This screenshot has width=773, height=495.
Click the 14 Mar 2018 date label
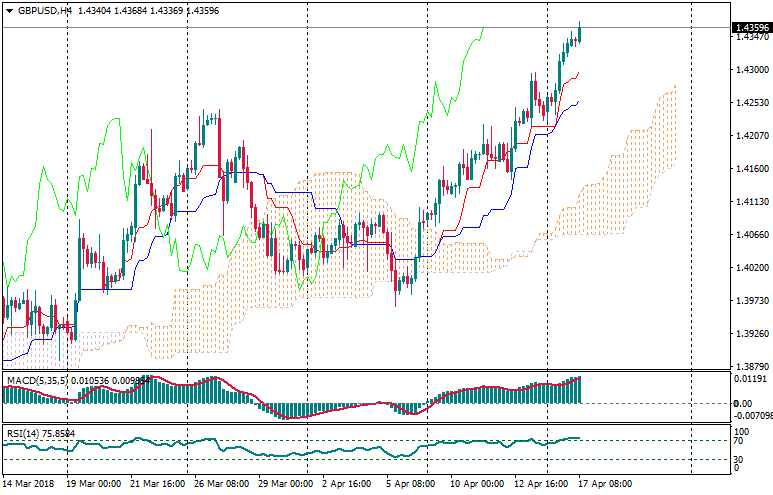(30, 484)
